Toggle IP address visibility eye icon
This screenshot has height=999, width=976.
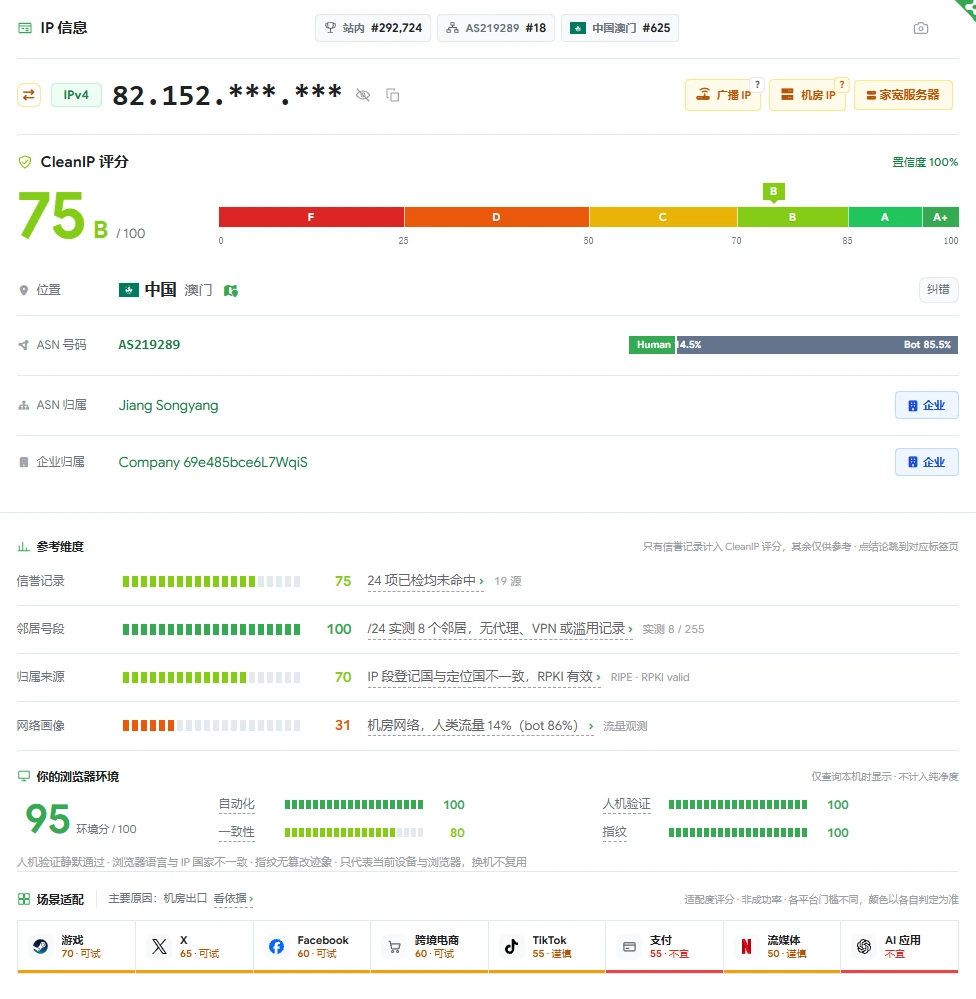363,95
